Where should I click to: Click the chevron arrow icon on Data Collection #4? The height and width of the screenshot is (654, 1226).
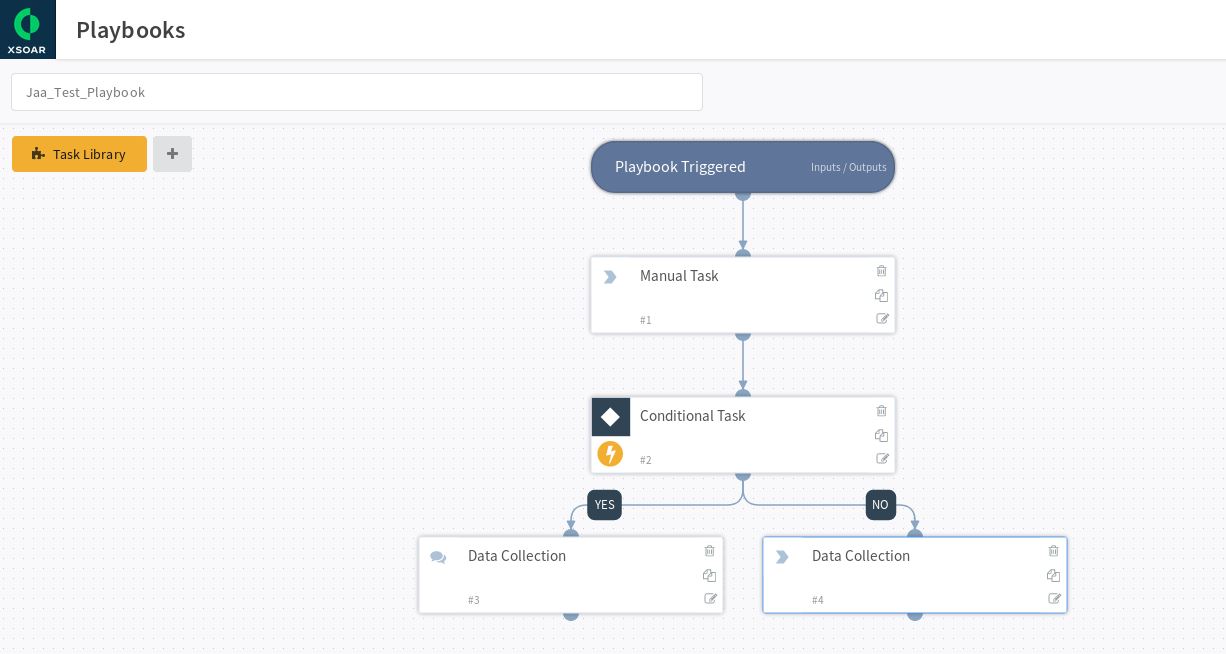[783, 557]
